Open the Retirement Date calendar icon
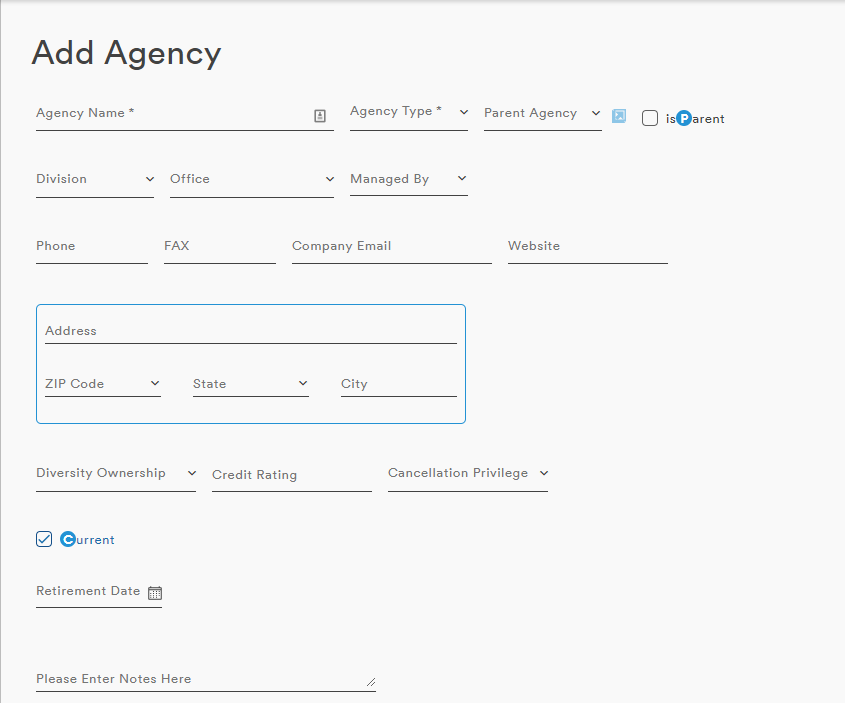The image size is (845, 703). (x=155, y=593)
